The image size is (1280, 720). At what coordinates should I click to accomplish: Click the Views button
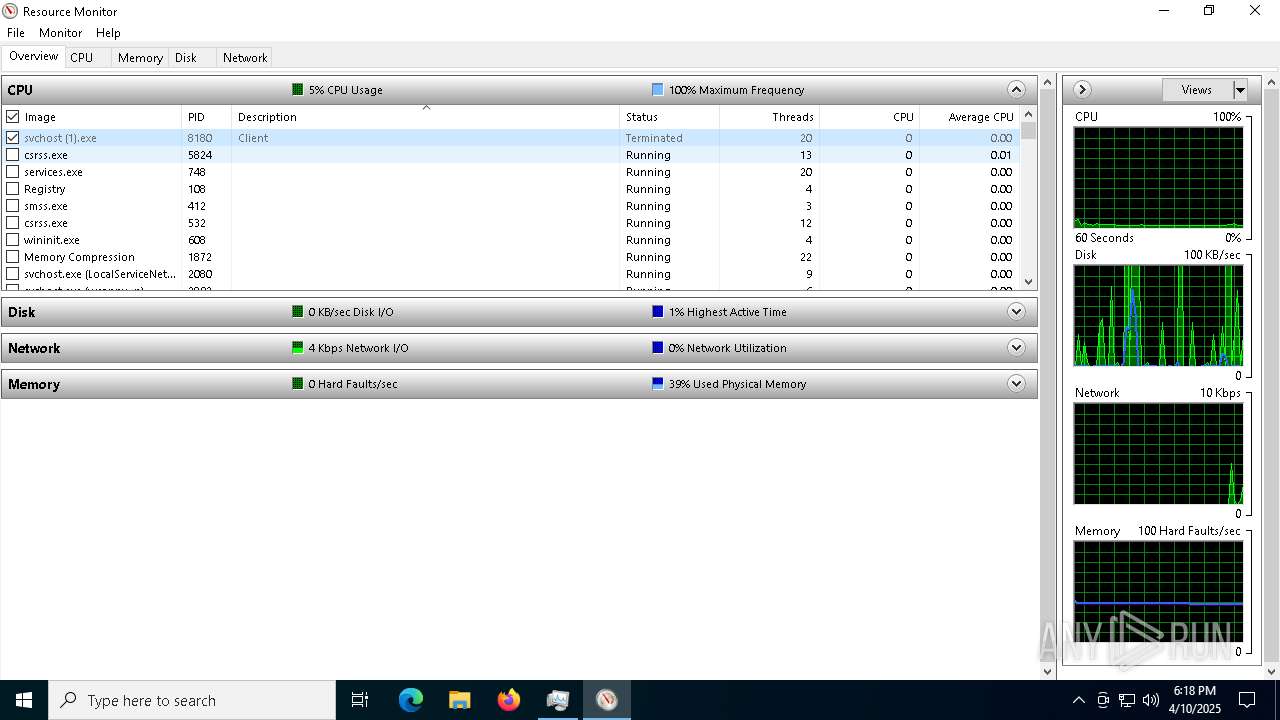point(1197,90)
